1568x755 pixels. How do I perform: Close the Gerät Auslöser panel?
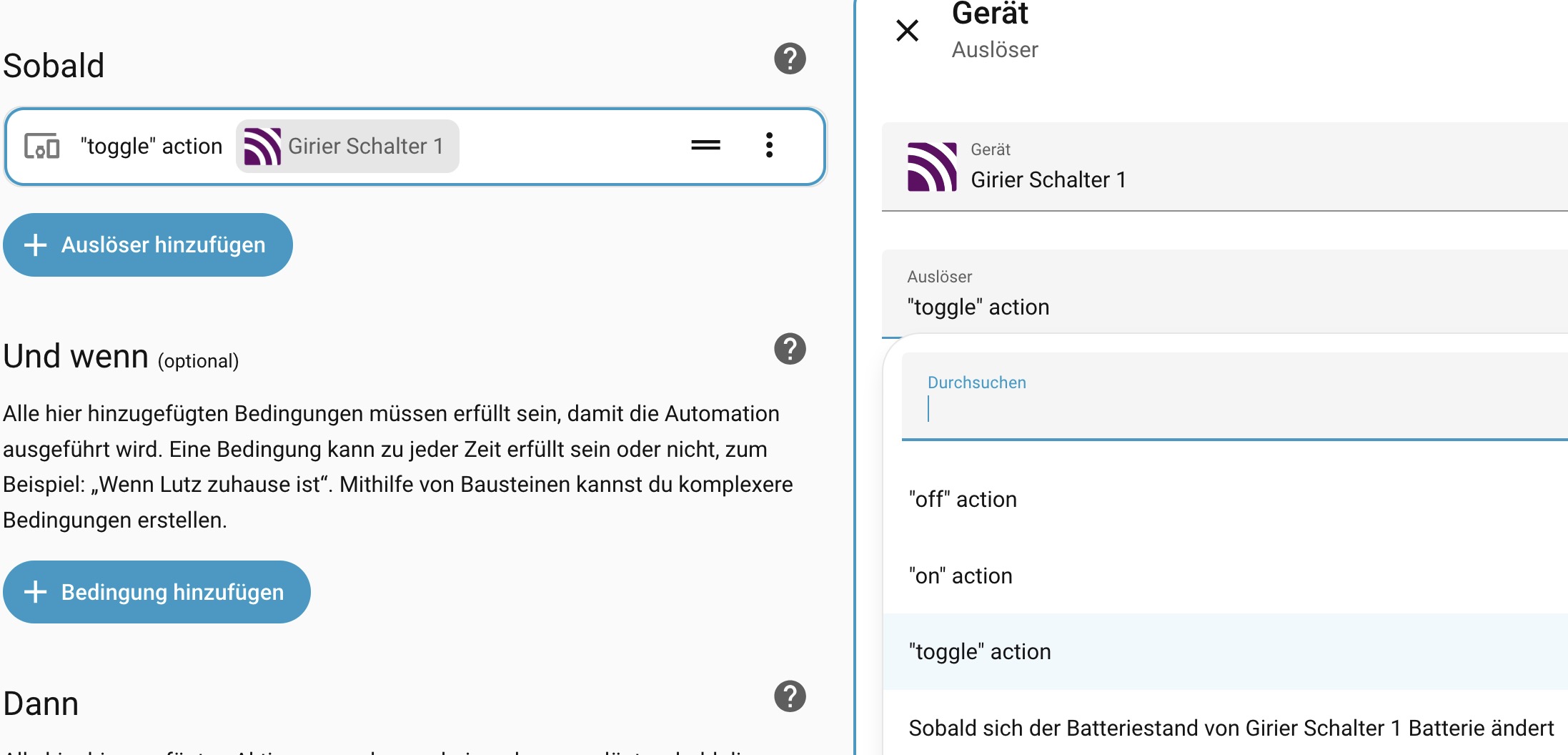pos(907,31)
